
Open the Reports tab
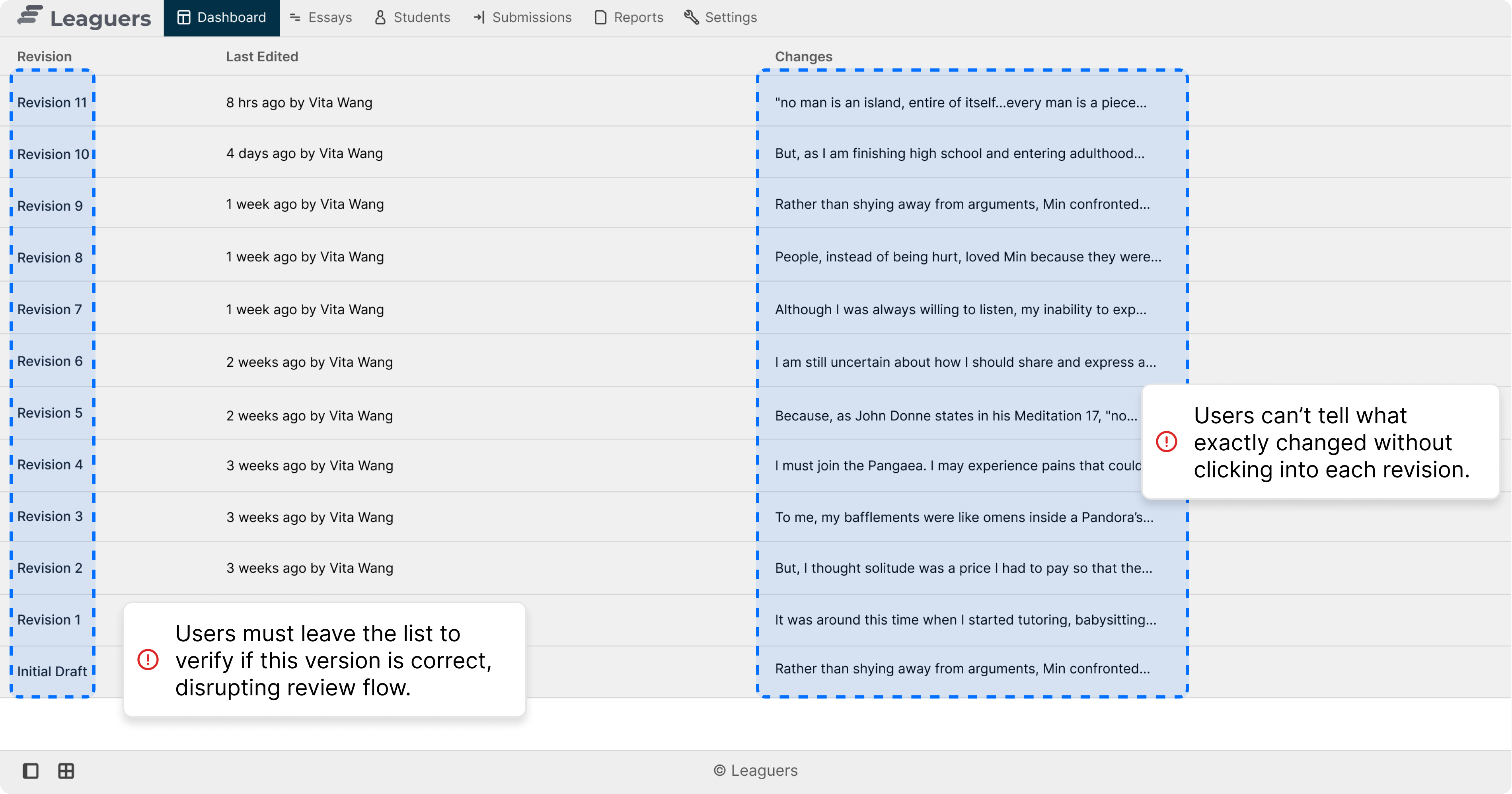tap(628, 18)
